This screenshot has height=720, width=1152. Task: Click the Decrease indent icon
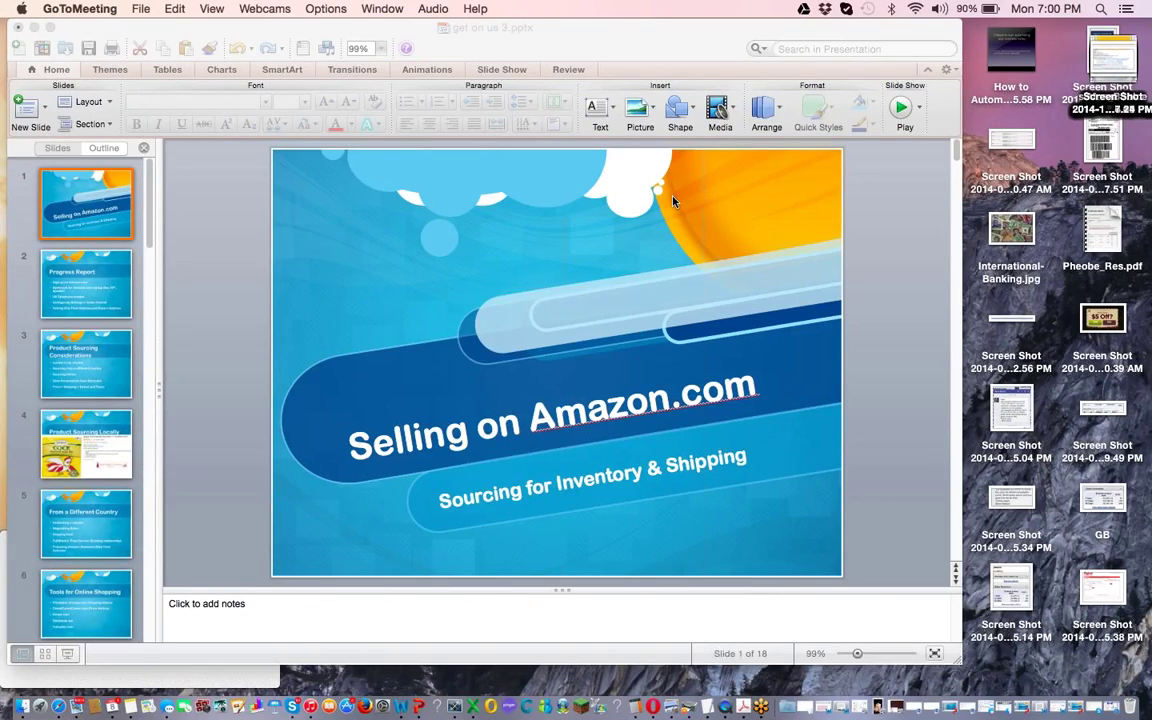[471, 101]
